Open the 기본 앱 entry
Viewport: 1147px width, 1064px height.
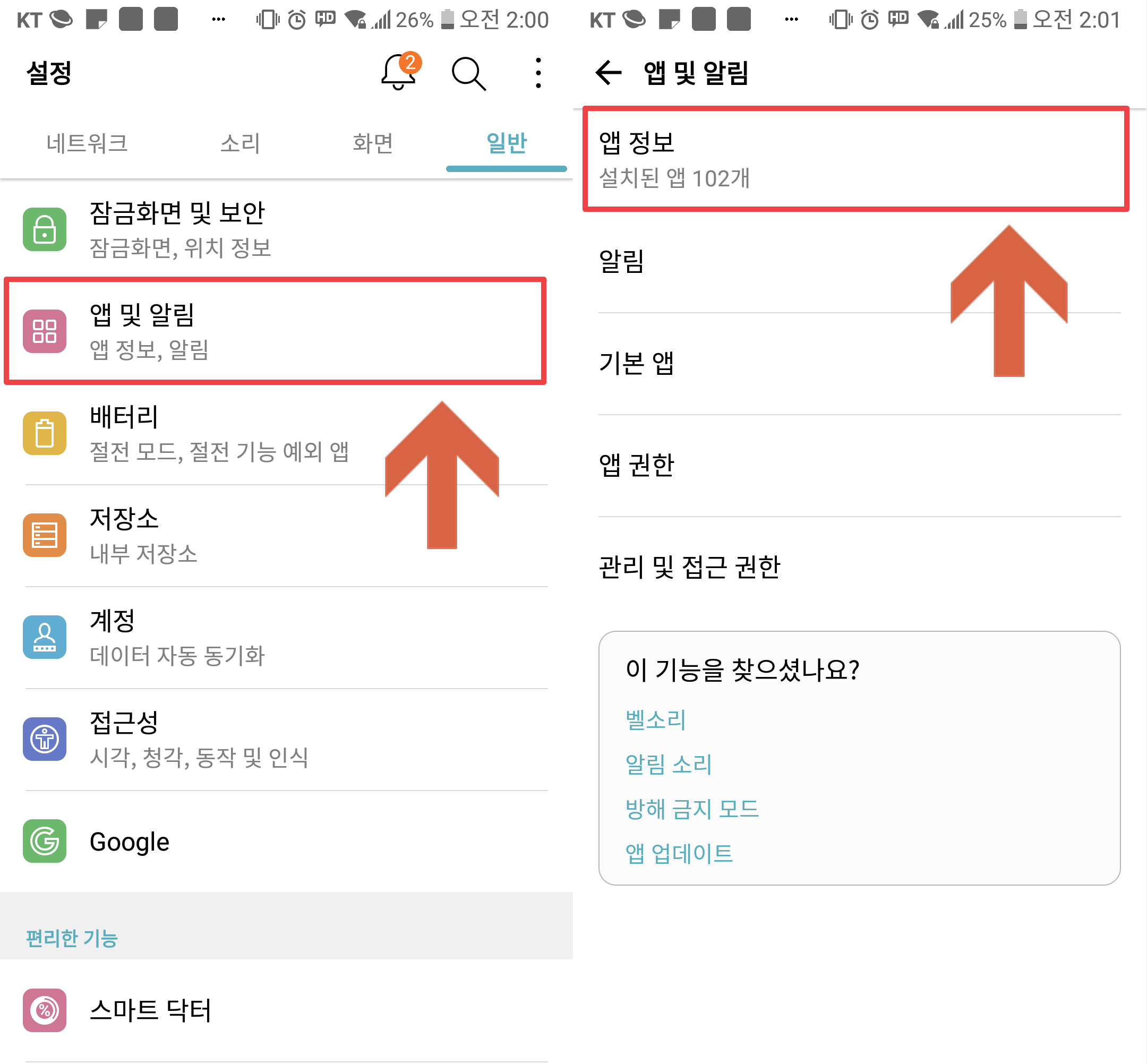click(636, 363)
